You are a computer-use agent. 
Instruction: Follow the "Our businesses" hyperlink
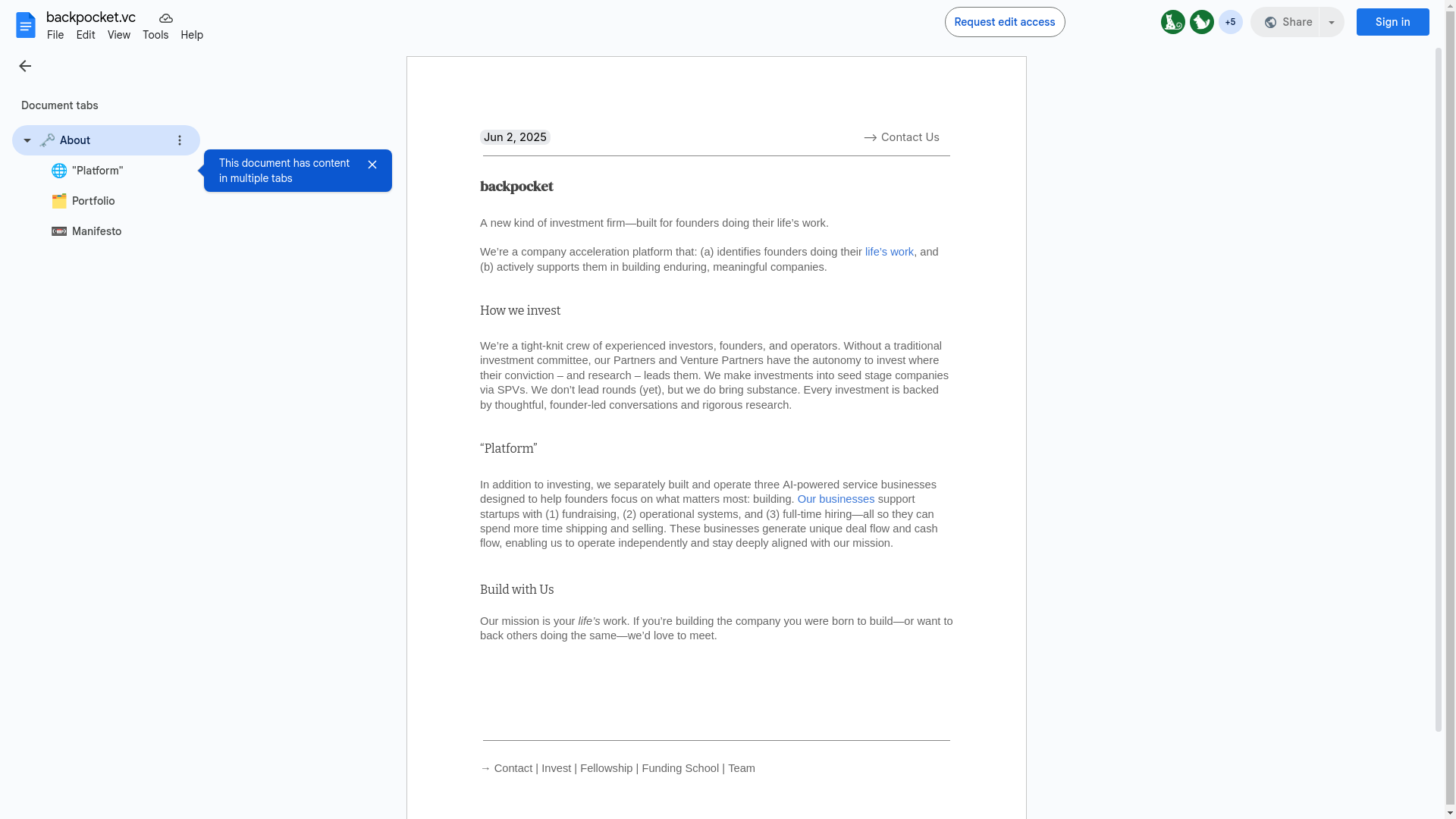836,499
